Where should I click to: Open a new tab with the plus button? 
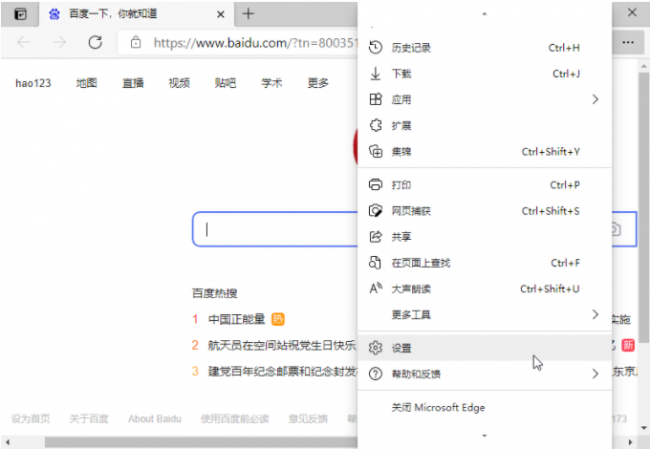(248, 14)
